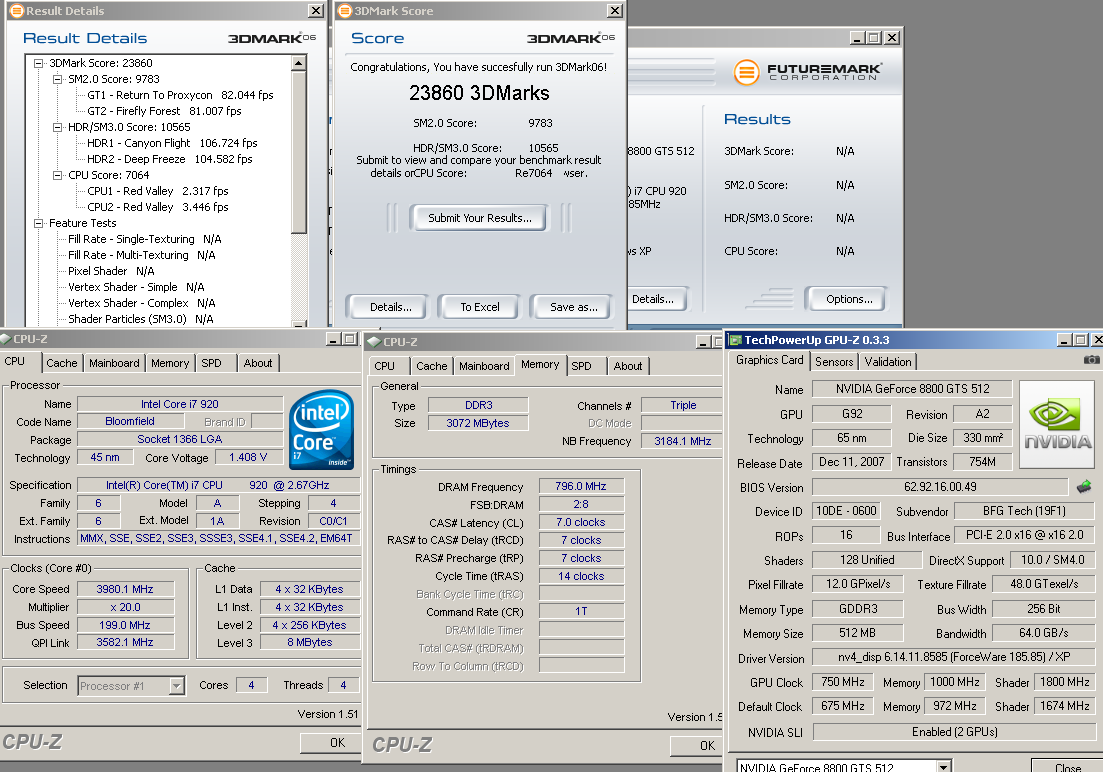
Task: Click the 23860 3DMarks score text
Action: pos(479,93)
